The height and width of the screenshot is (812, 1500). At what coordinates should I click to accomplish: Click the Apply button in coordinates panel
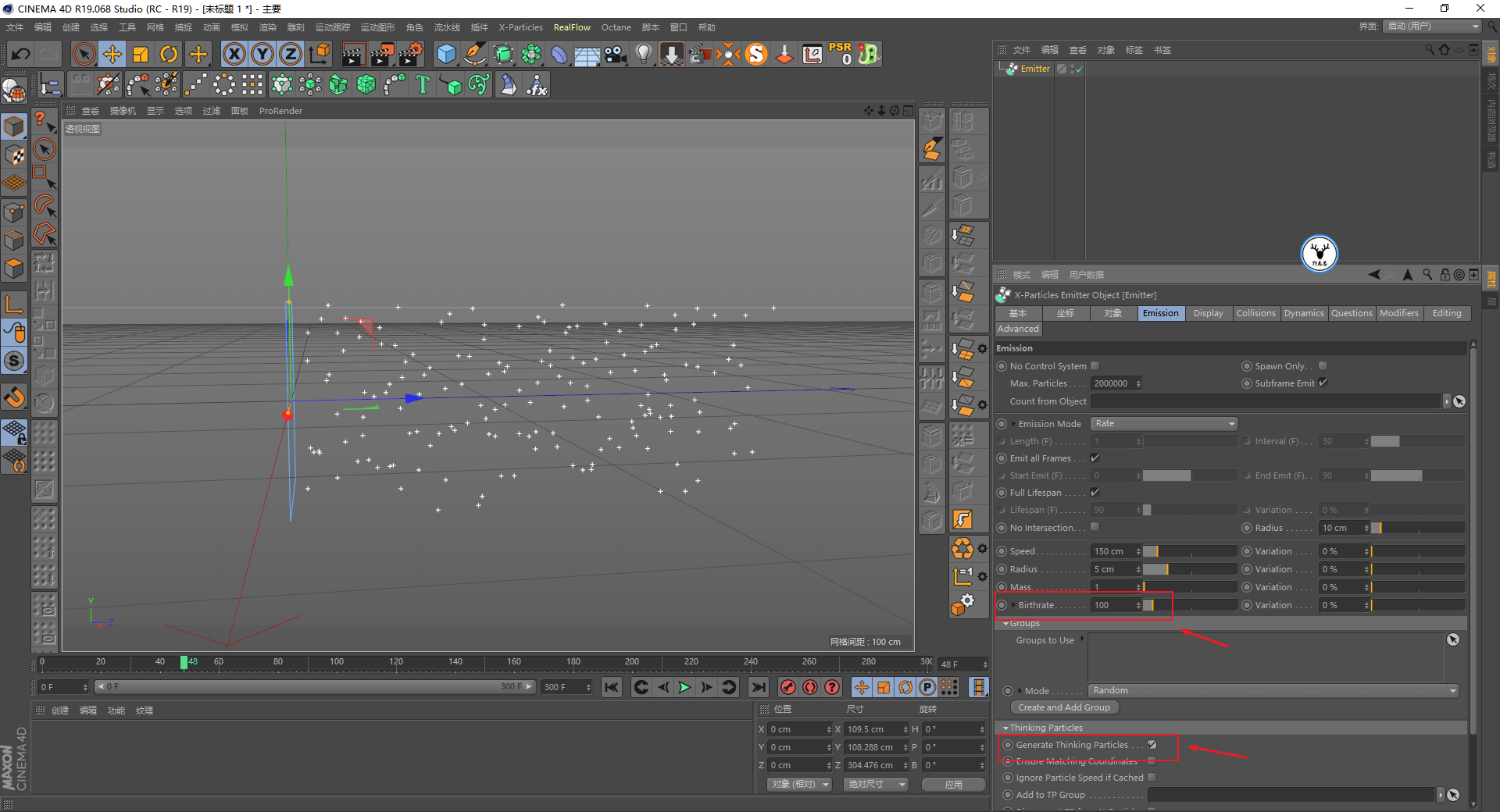click(953, 785)
